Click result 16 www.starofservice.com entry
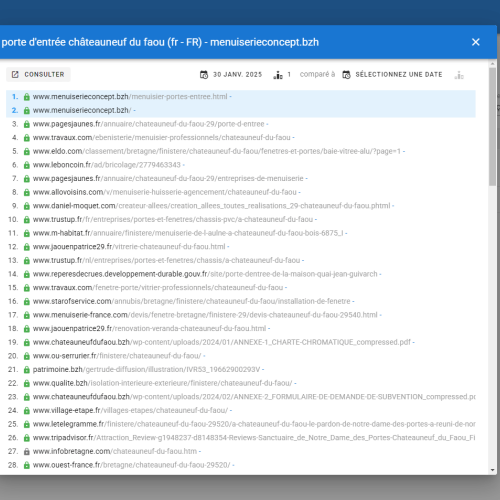Screen dimensions: 500x500 (191, 301)
